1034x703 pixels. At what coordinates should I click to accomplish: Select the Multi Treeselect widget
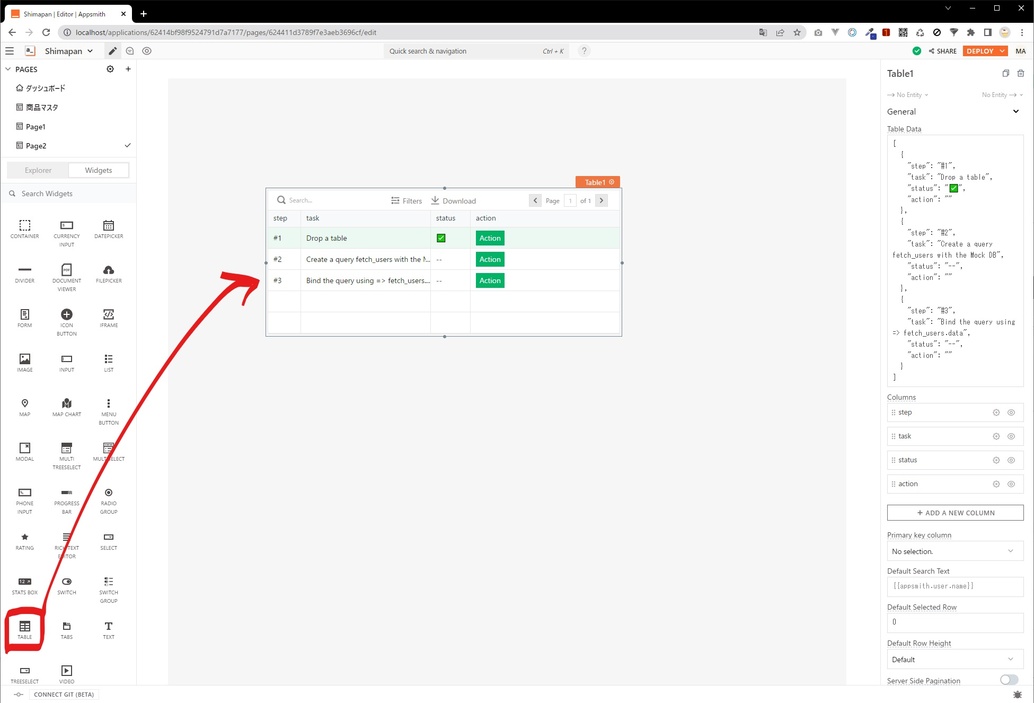67,456
